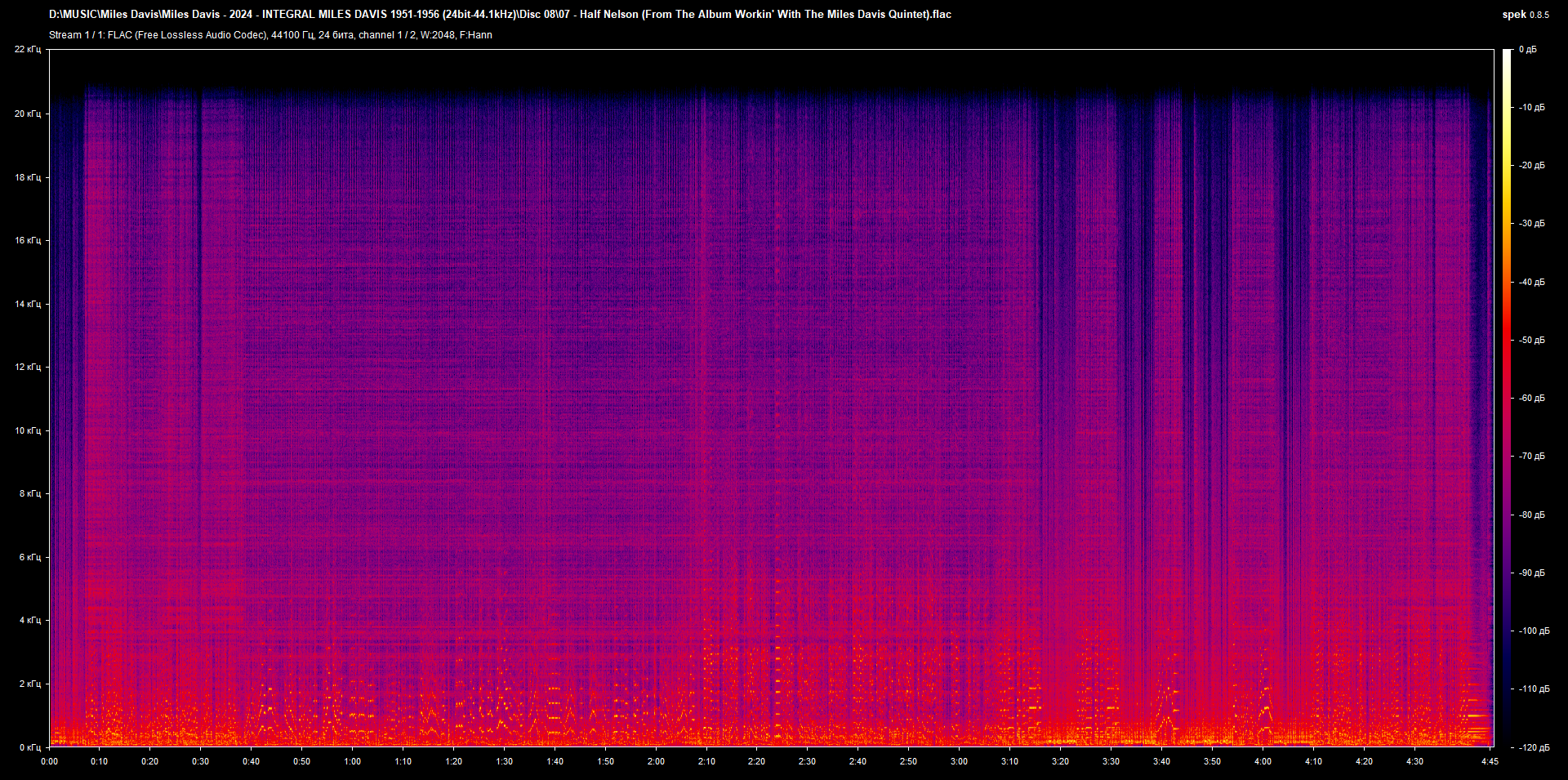
Task: Click the -110 дБ level label
Action: point(1534,689)
